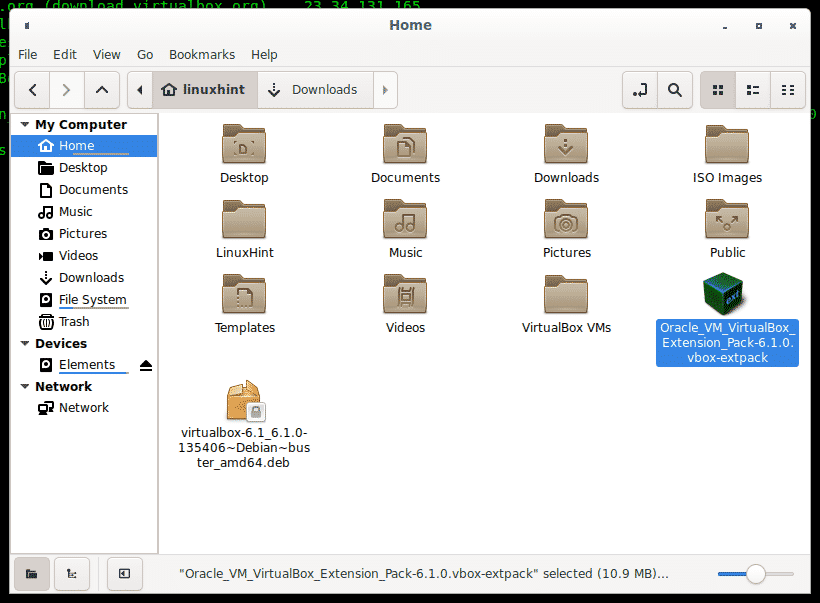Select Home in the sidebar
The image size is (820, 603).
pos(84,146)
